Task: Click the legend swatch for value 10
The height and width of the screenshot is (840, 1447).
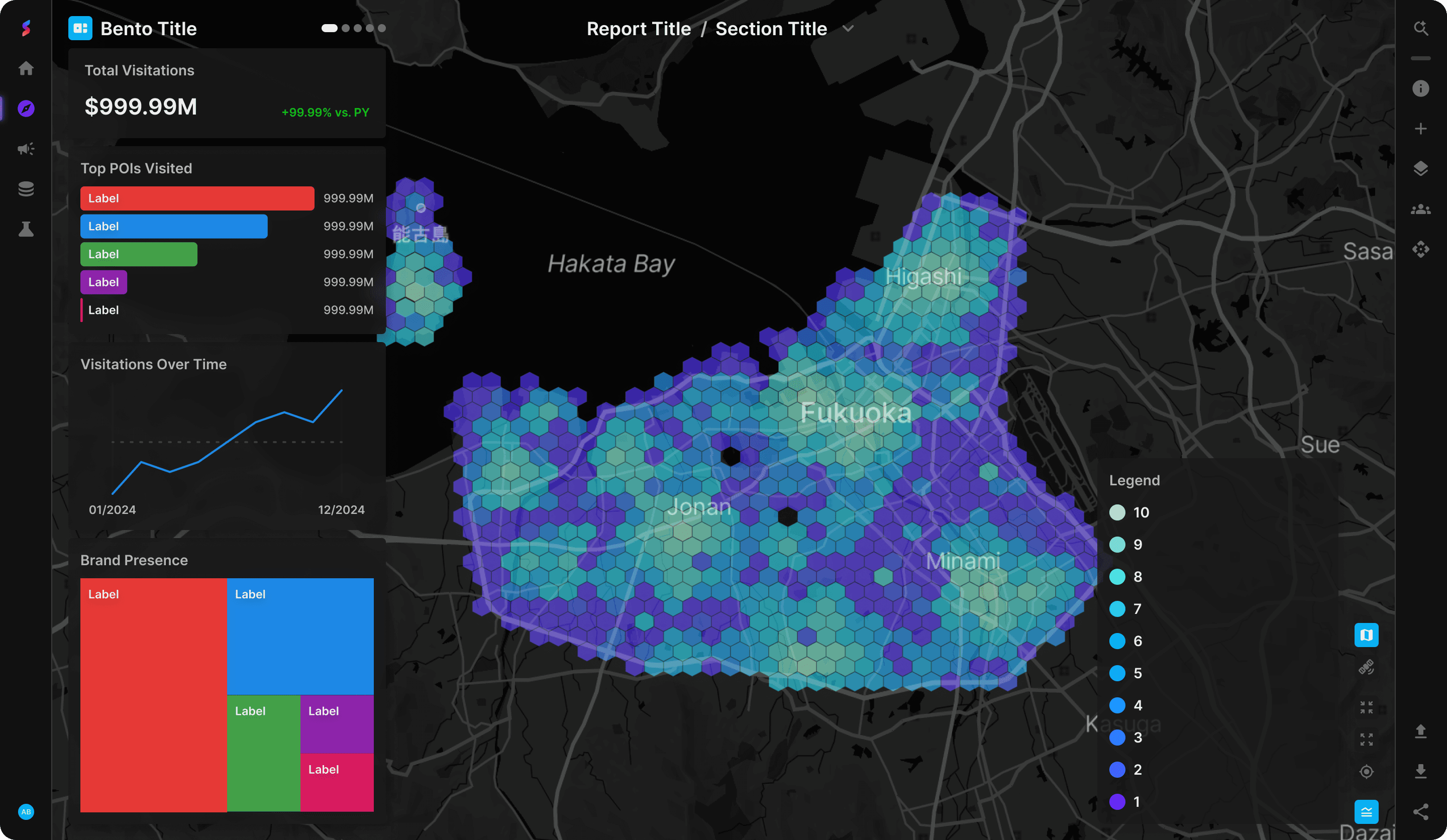Action: (x=1117, y=512)
